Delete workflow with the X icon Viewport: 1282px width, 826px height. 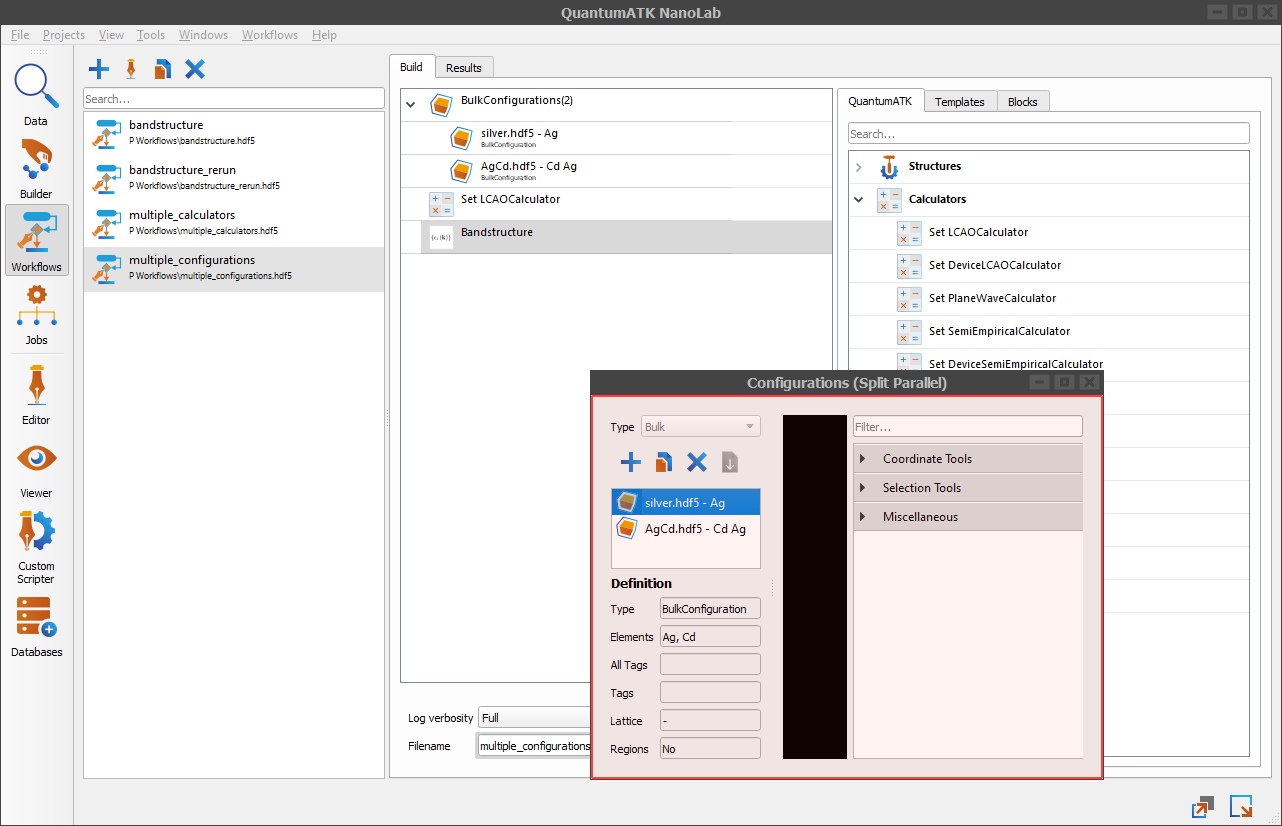195,69
